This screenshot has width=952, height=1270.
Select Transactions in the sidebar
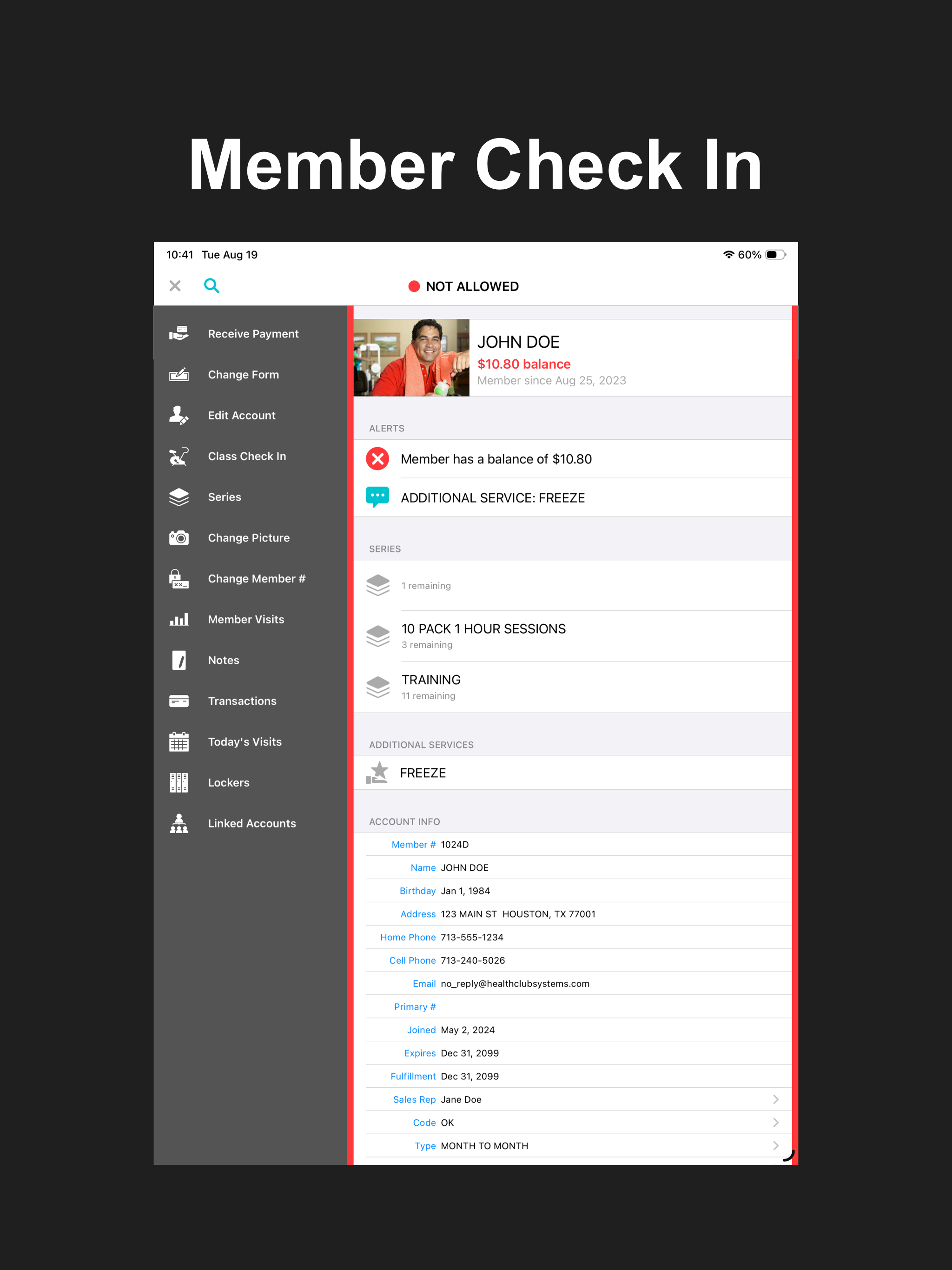pyautogui.click(x=251, y=701)
